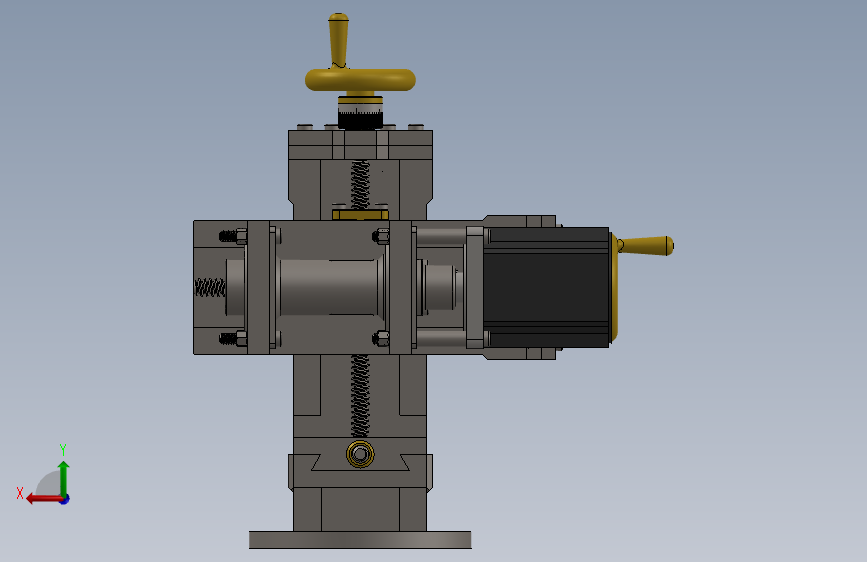Click the red X axis arrow of triad
867x562 pixels.
44,499
